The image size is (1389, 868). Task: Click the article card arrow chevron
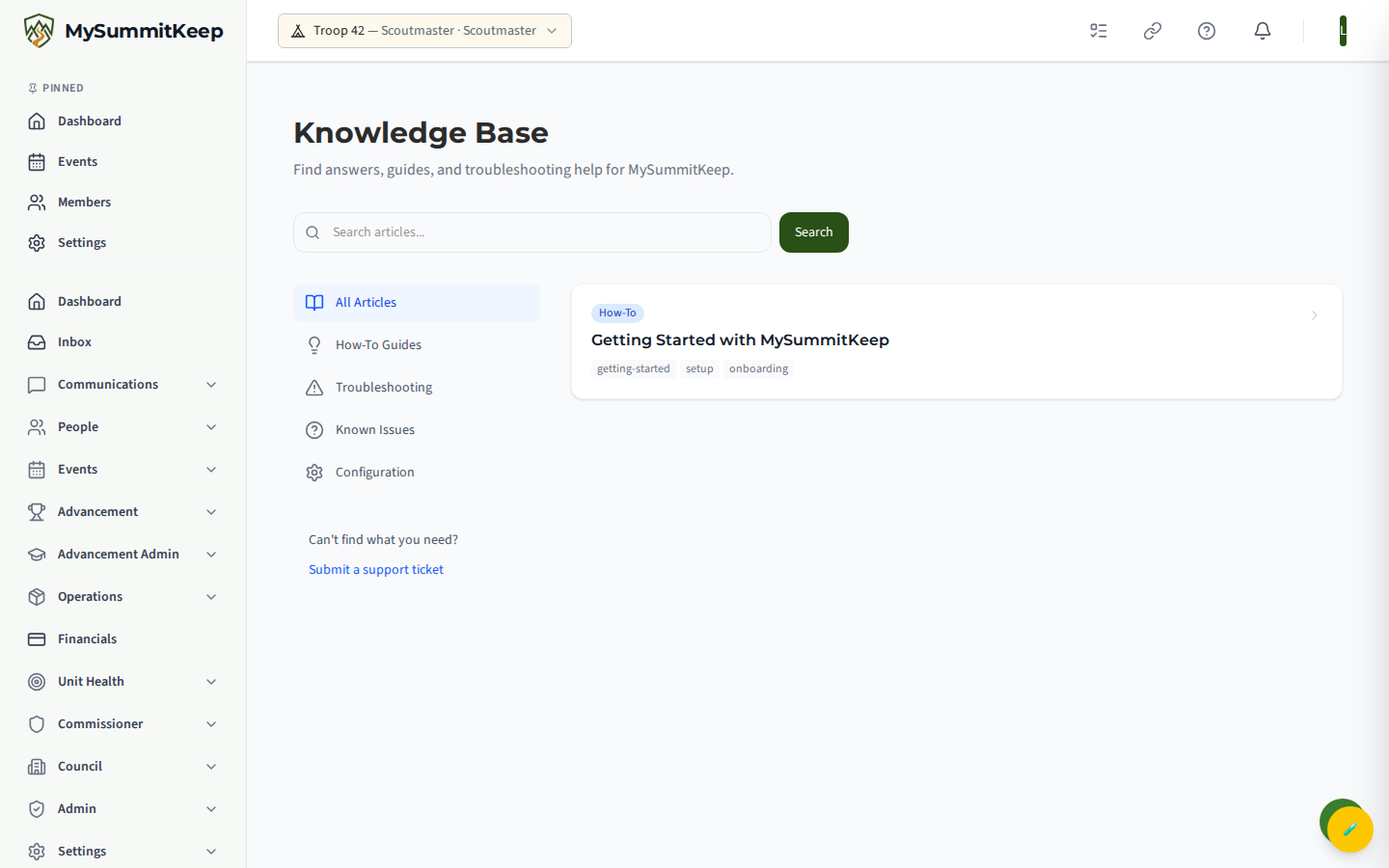coord(1314,315)
